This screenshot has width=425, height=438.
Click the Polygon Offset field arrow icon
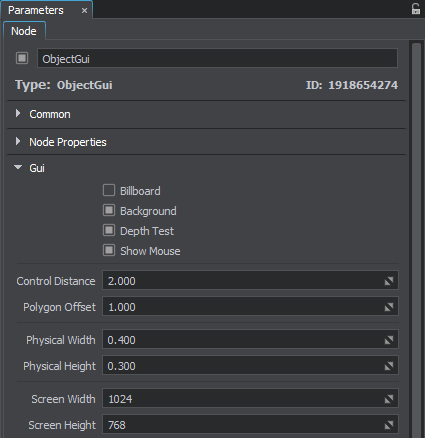coord(389,307)
